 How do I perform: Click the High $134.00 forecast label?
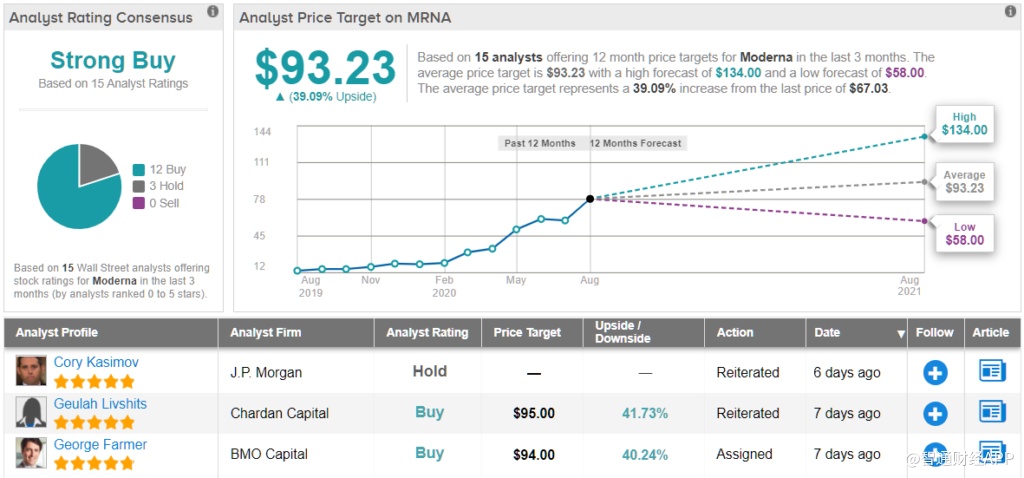964,123
